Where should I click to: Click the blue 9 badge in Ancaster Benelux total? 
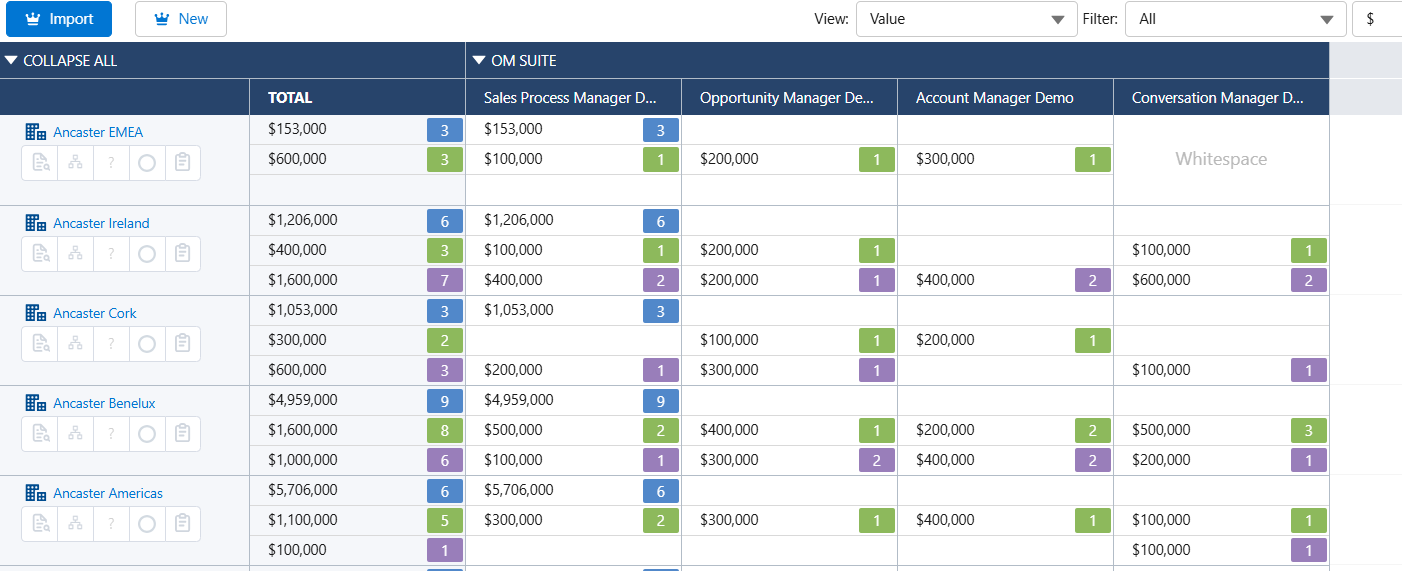(x=445, y=401)
